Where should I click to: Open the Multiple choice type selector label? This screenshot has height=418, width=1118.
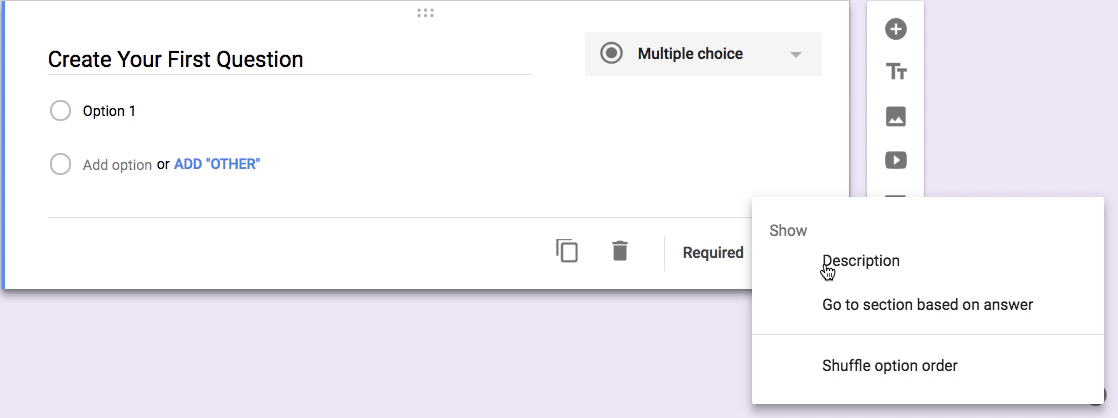coord(690,54)
